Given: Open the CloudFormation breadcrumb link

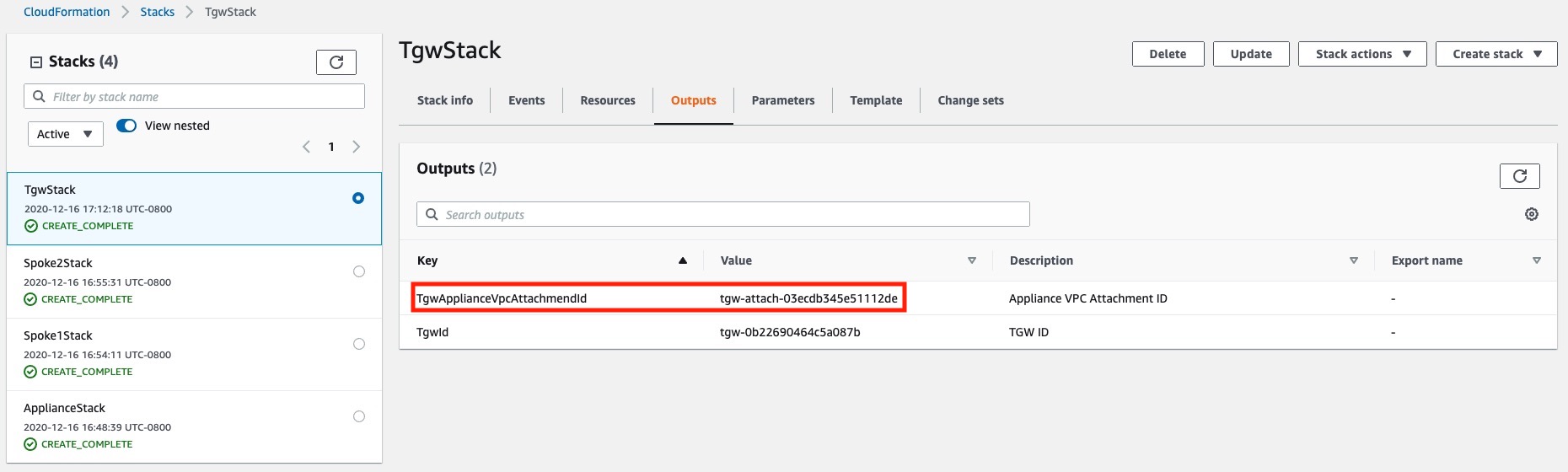Looking at the screenshot, I should point(67,12).
